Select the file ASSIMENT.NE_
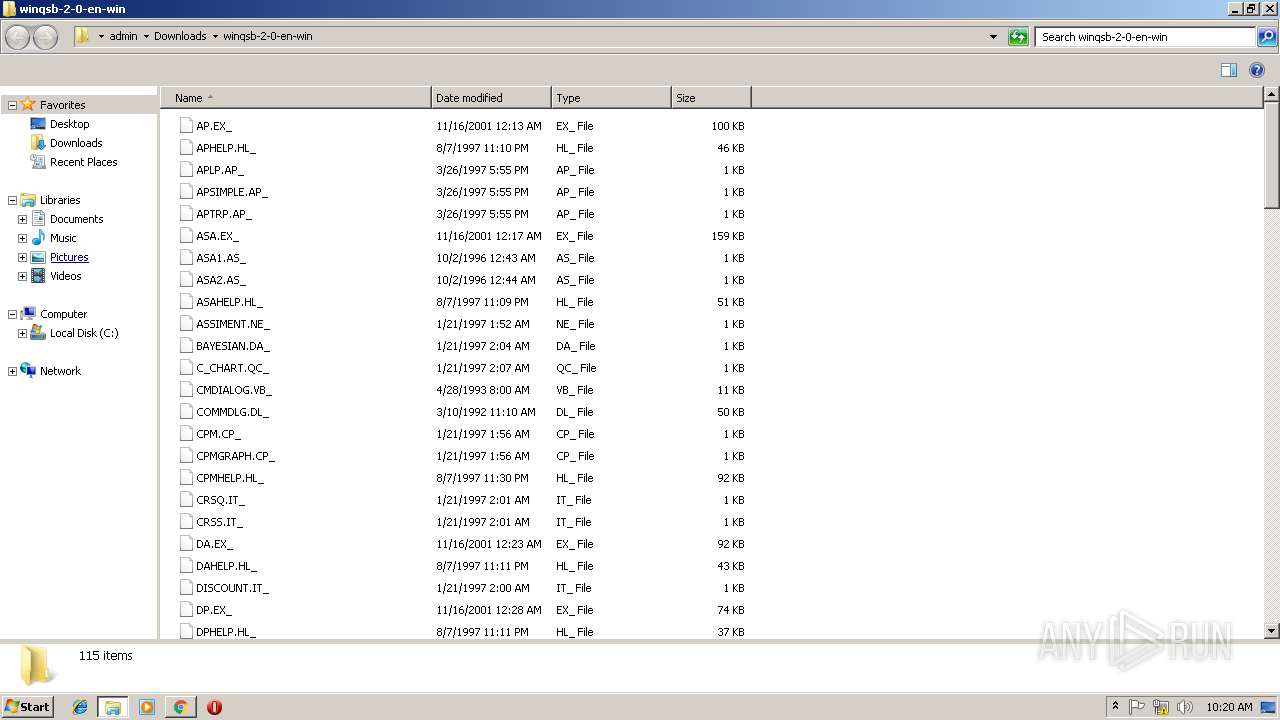Image resolution: width=1280 pixels, height=720 pixels. pyautogui.click(x=233, y=324)
